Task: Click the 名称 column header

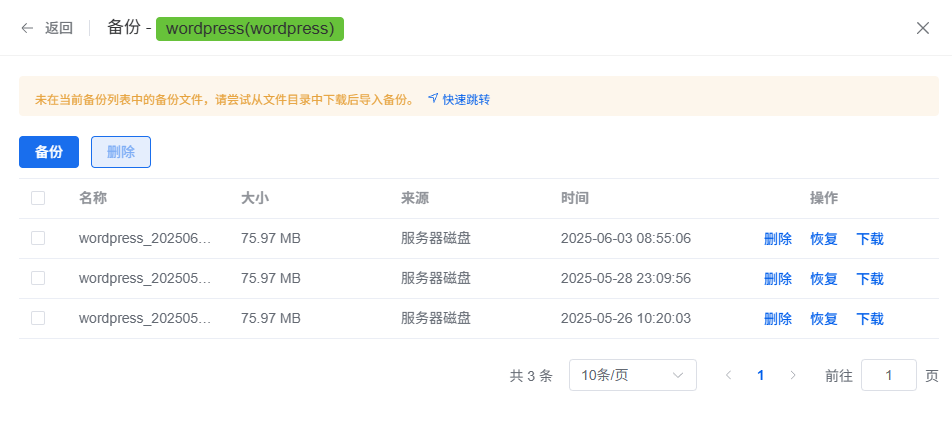Action: pos(93,198)
